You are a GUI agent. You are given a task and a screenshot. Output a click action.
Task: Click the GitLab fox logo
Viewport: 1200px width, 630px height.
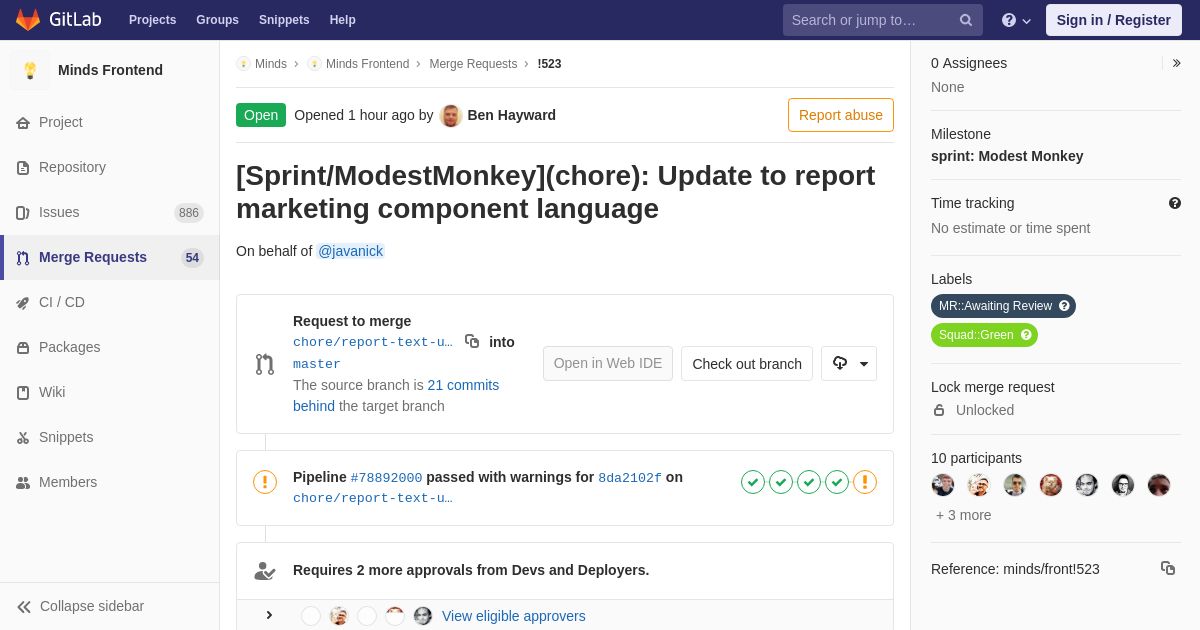(x=28, y=20)
